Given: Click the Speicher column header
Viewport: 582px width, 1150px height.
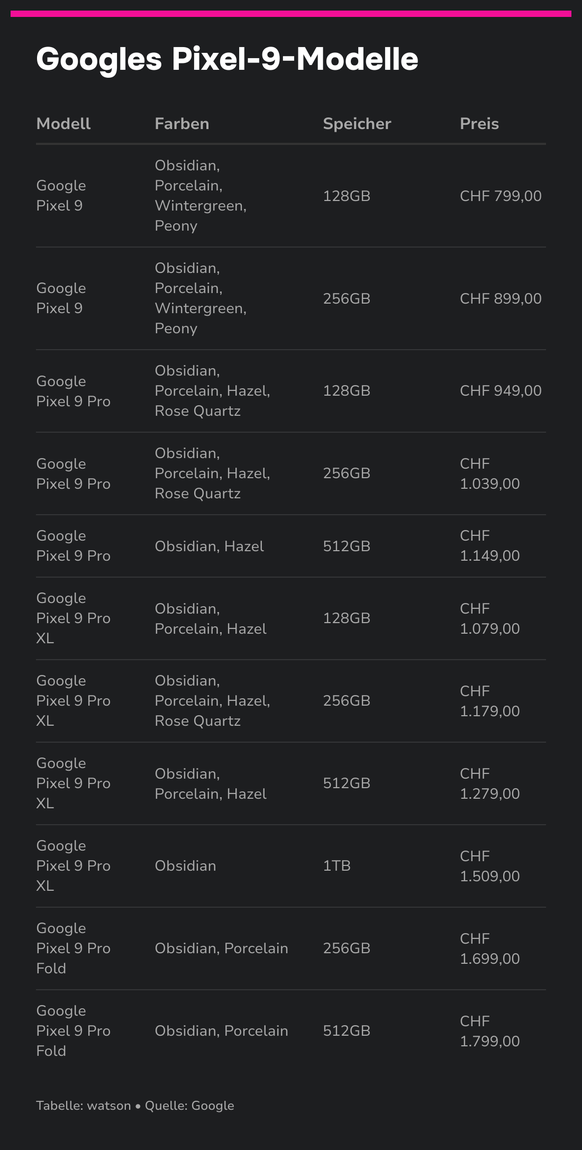Looking at the screenshot, I should [x=357, y=124].
